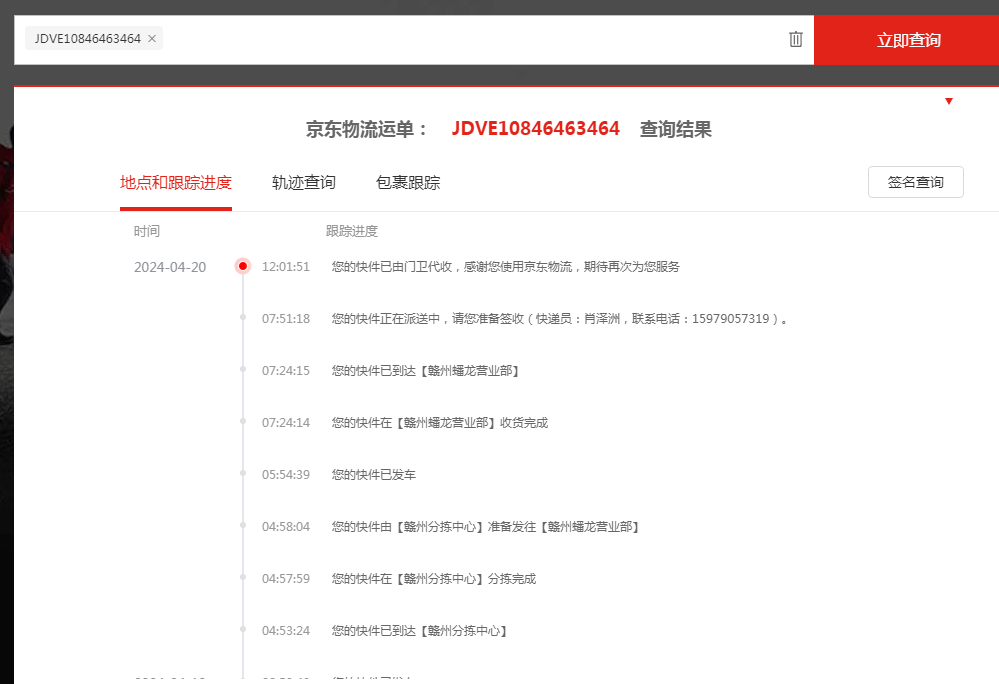Click the red 立即查询 search button

(x=907, y=40)
